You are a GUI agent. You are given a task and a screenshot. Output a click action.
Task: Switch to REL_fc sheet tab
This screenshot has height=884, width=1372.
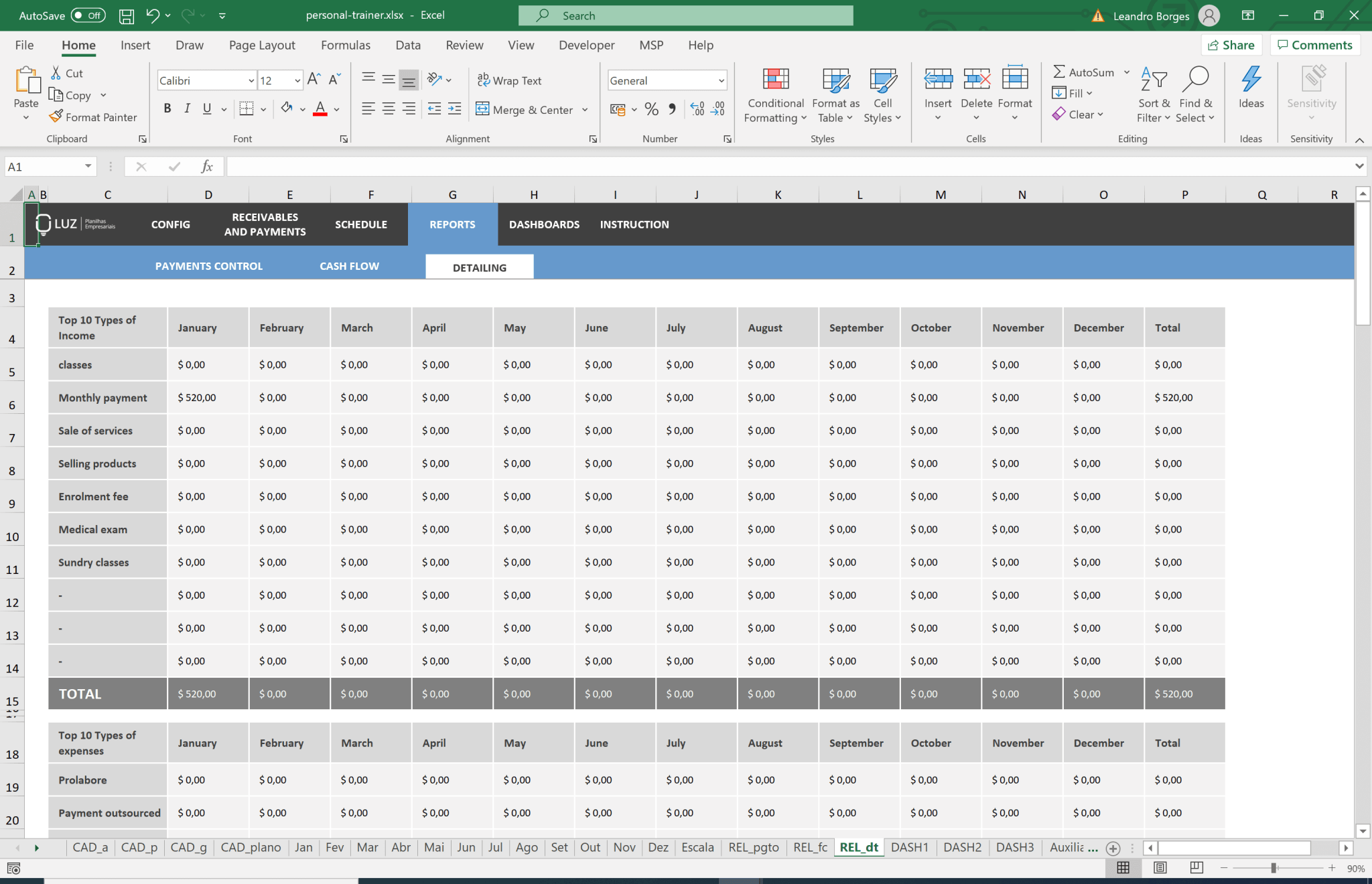[x=810, y=847]
